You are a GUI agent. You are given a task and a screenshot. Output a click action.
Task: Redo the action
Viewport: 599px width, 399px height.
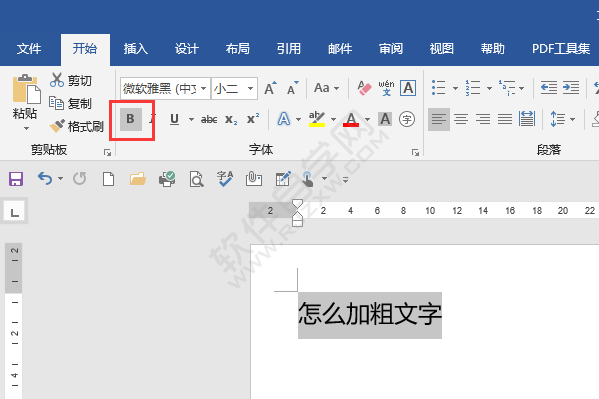point(79,178)
